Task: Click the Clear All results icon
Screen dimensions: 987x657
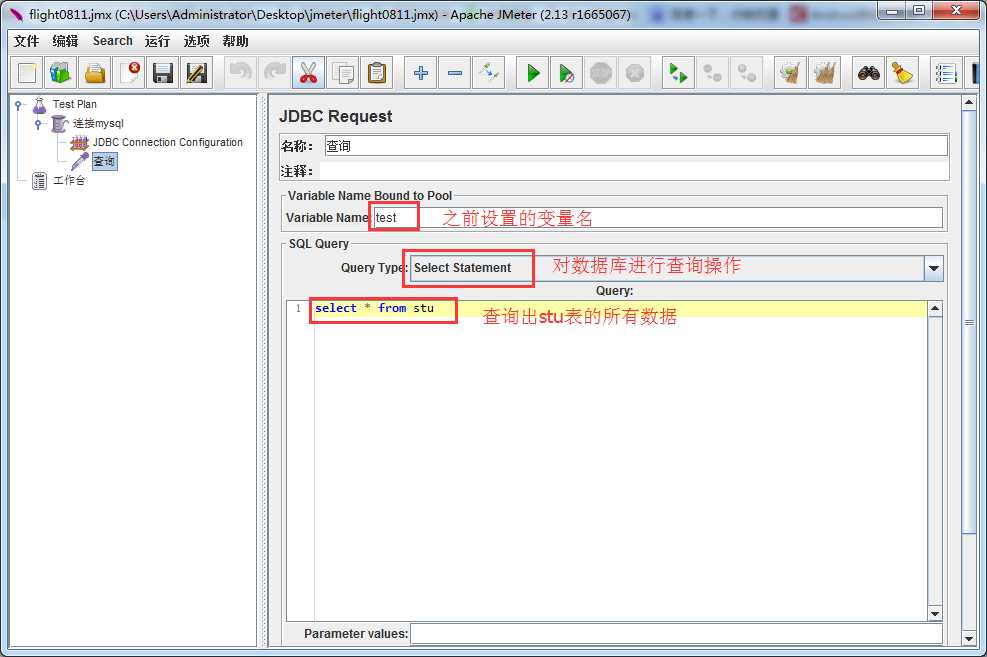Action: pyautogui.click(x=824, y=74)
